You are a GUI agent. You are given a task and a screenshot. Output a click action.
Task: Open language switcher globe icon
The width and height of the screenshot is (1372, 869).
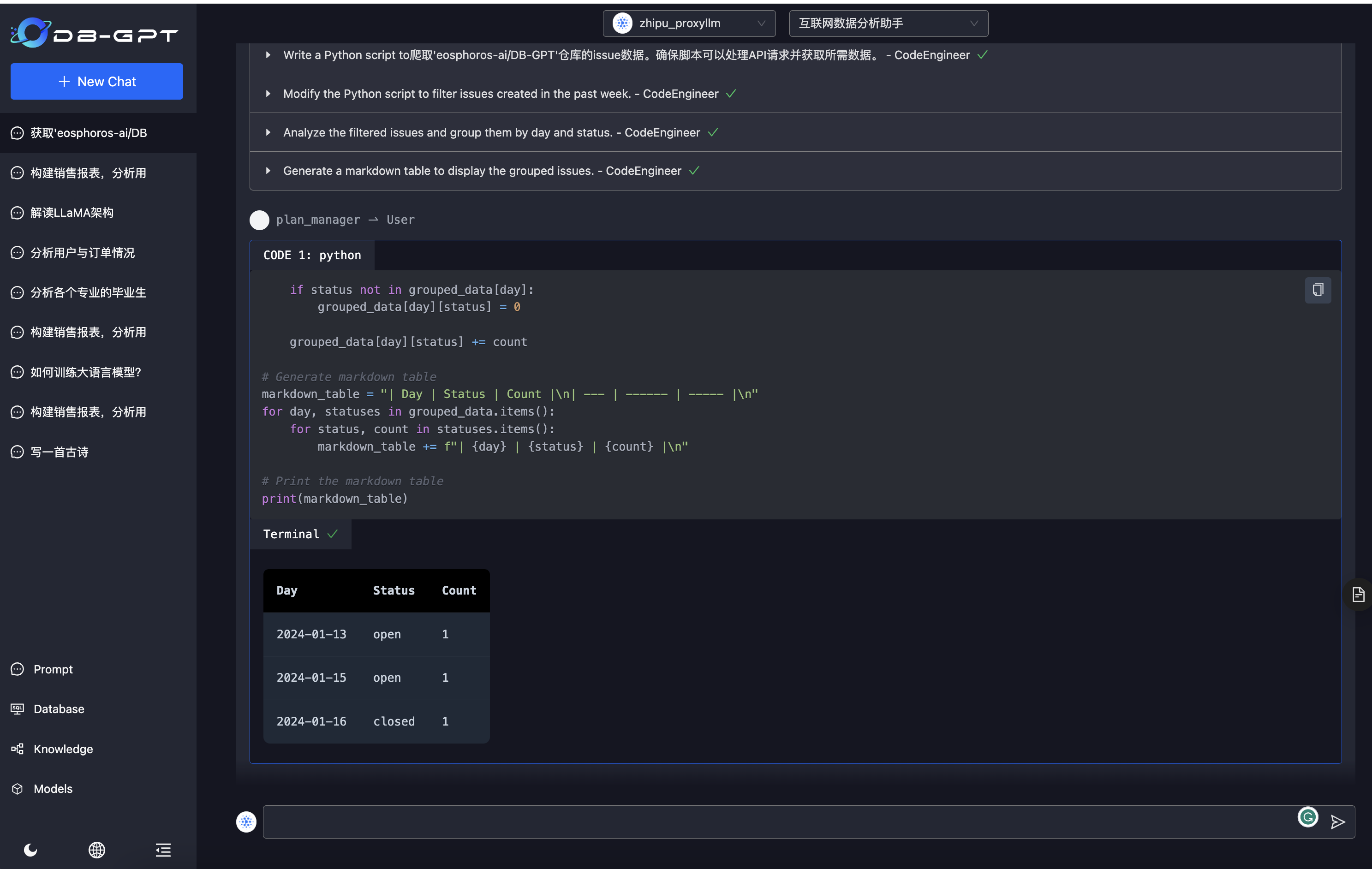97,850
